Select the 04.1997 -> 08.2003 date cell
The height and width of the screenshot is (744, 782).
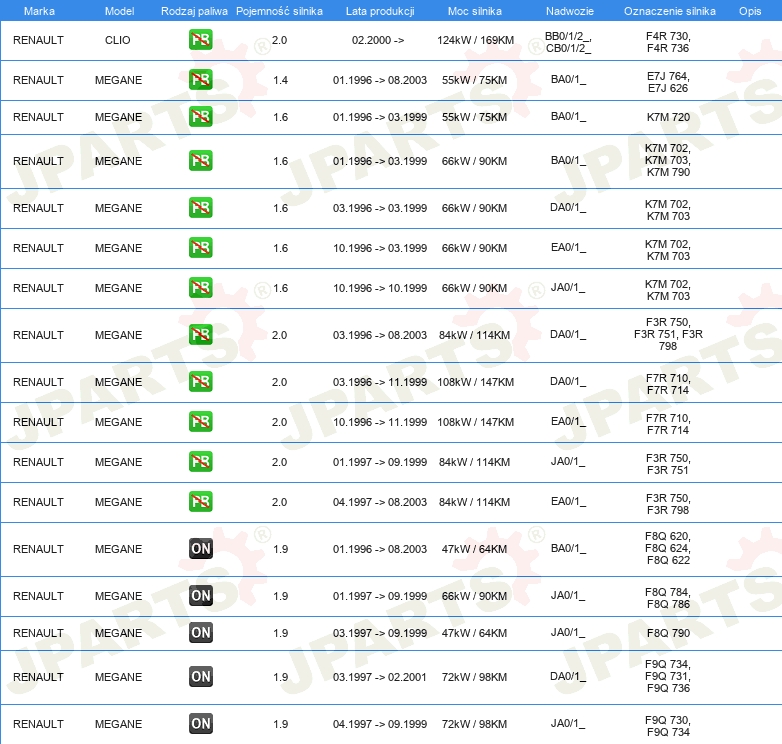click(380, 502)
